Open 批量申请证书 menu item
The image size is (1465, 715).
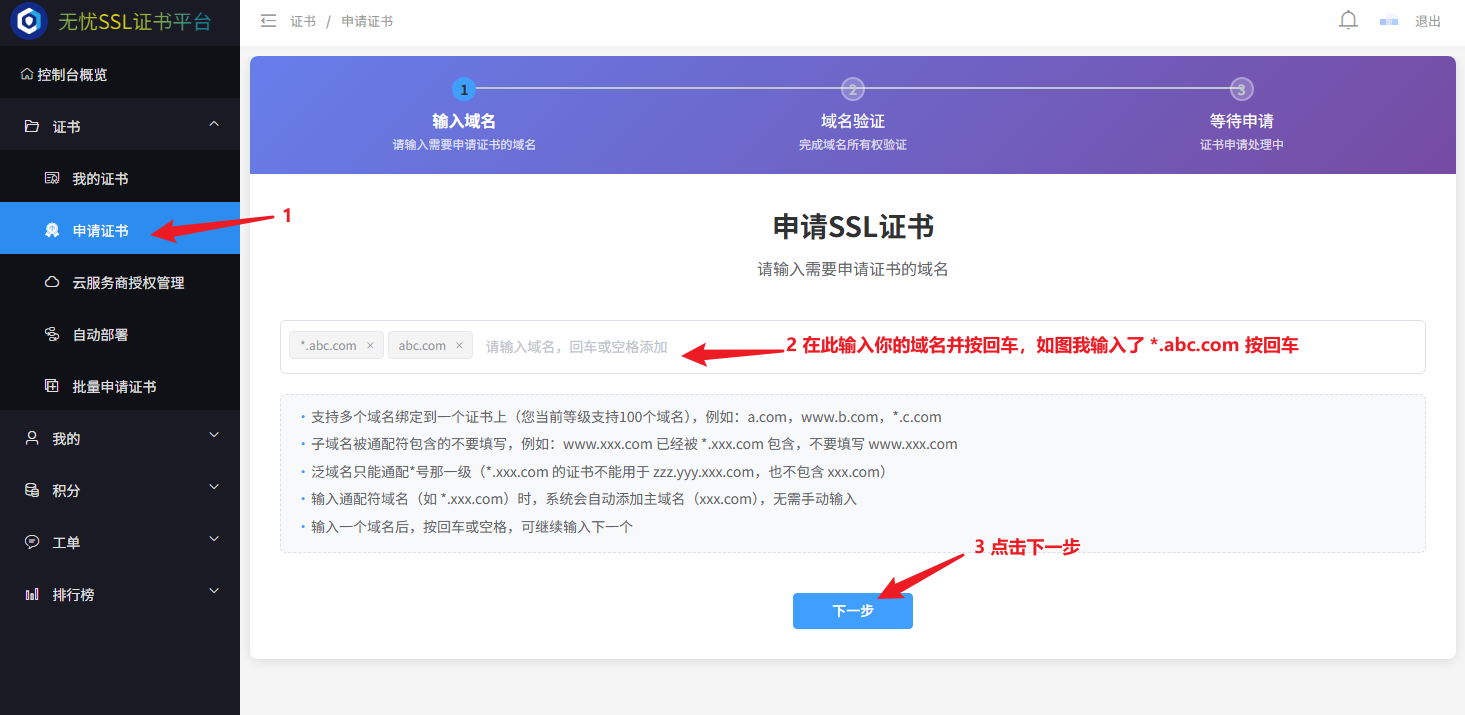[120, 386]
